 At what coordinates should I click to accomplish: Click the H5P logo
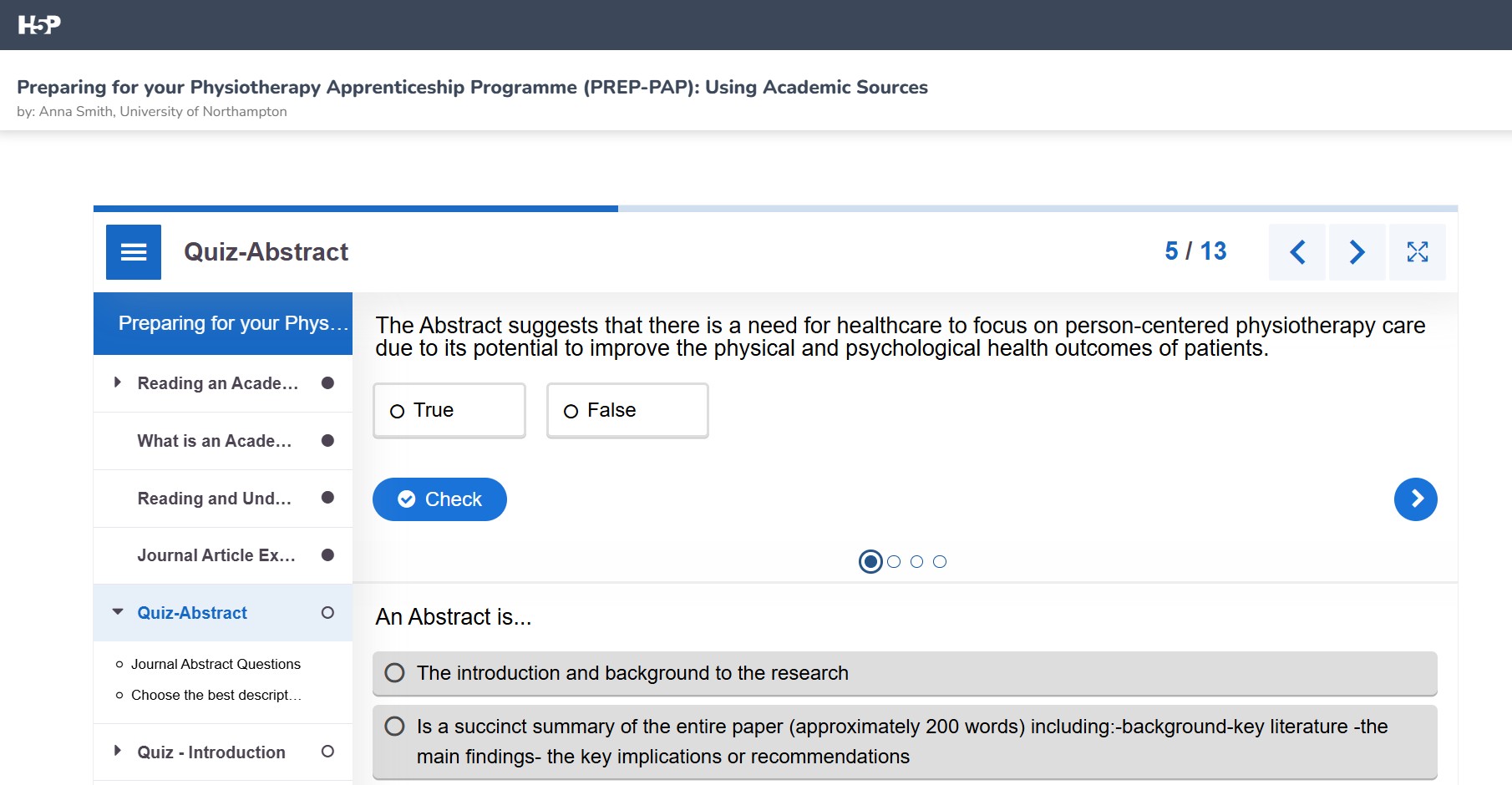[38, 24]
